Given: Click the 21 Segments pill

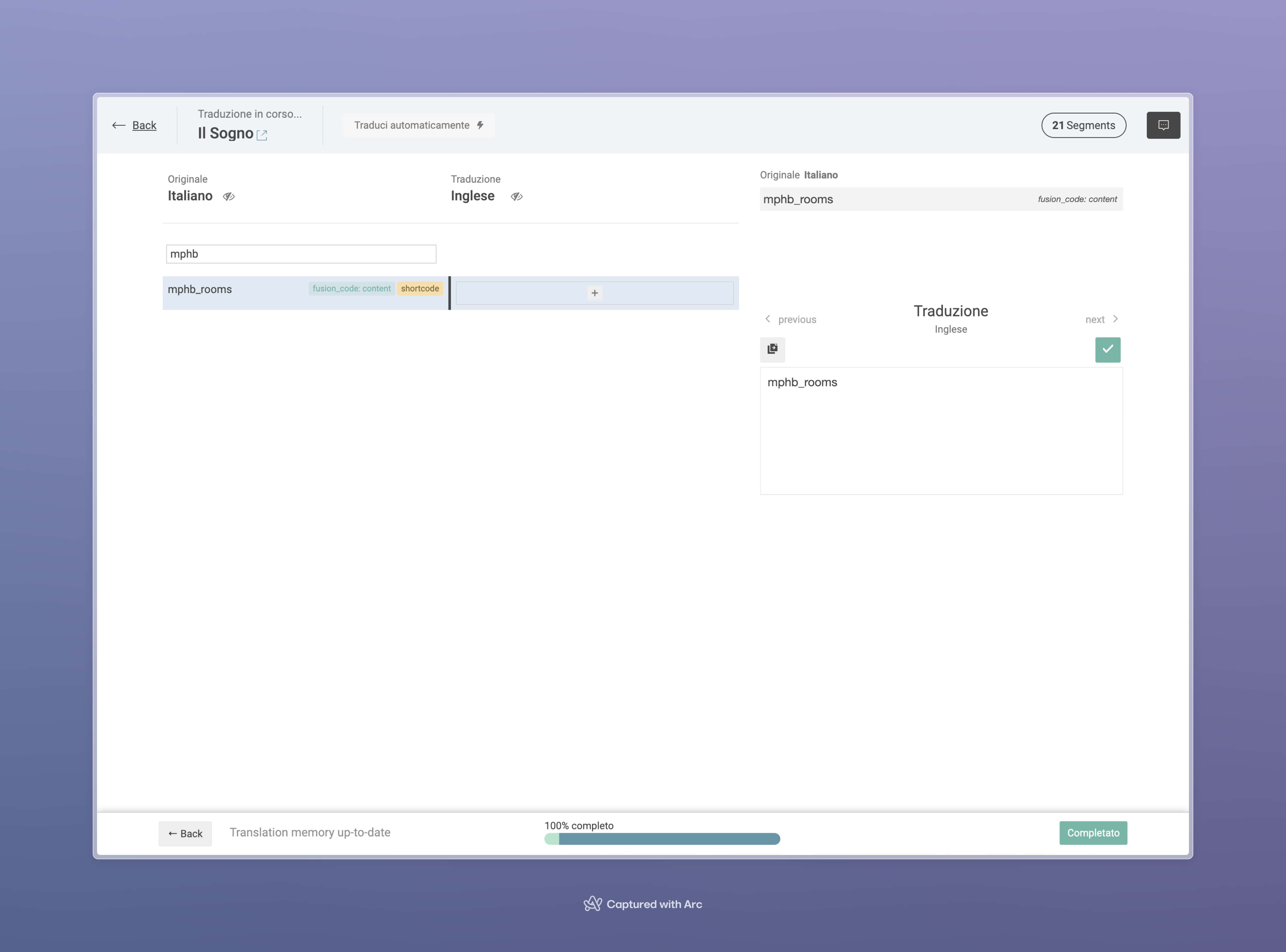Looking at the screenshot, I should [1083, 125].
